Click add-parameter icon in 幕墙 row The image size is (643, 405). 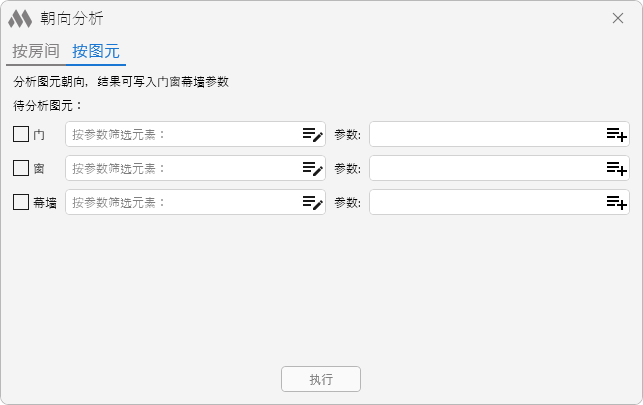(x=616, y=202)
